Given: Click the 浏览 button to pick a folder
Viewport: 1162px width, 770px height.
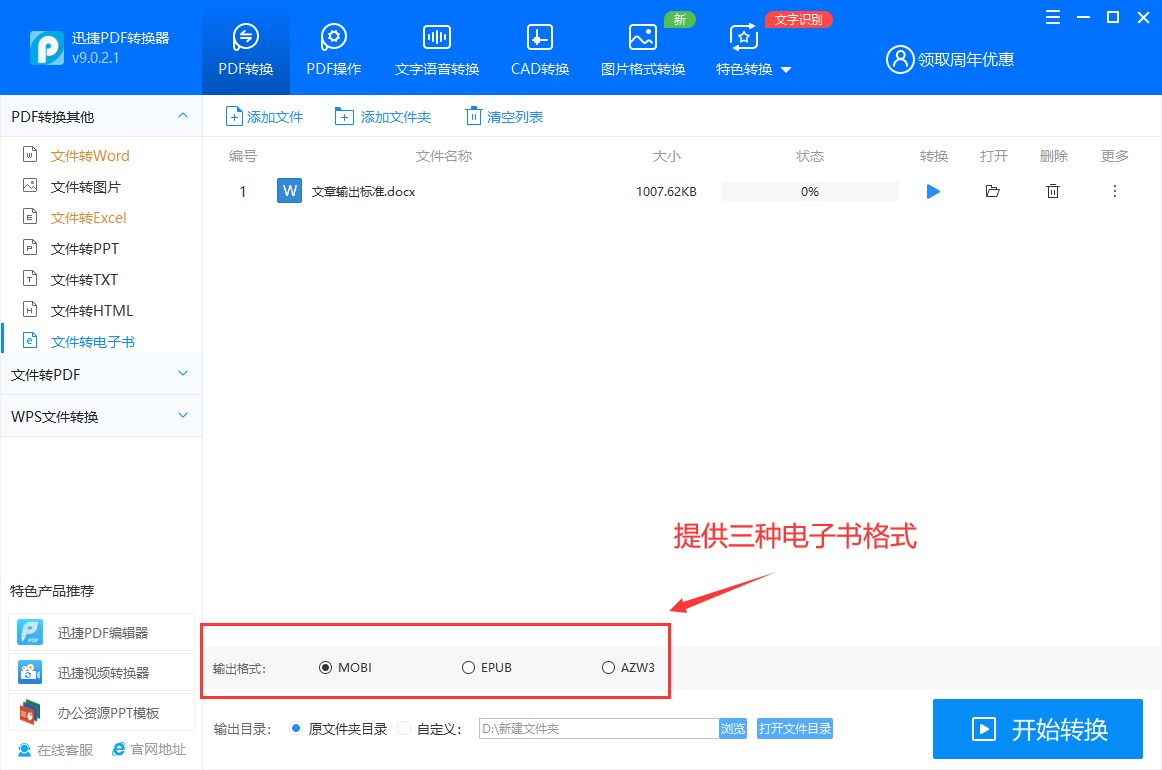Looking at the screenshot, I should click(x=733, y=728).
